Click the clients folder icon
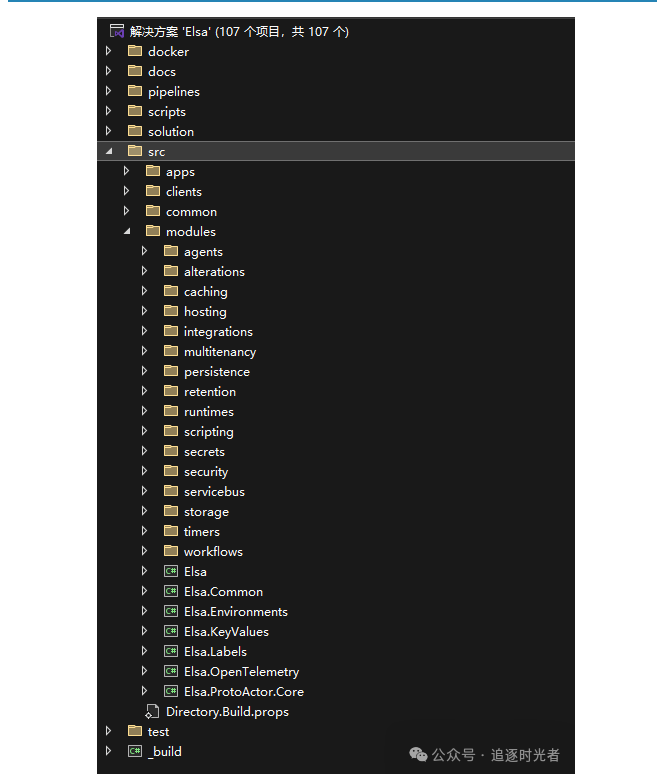Screen dimensions: 657x781 click(x=153, y=191)
